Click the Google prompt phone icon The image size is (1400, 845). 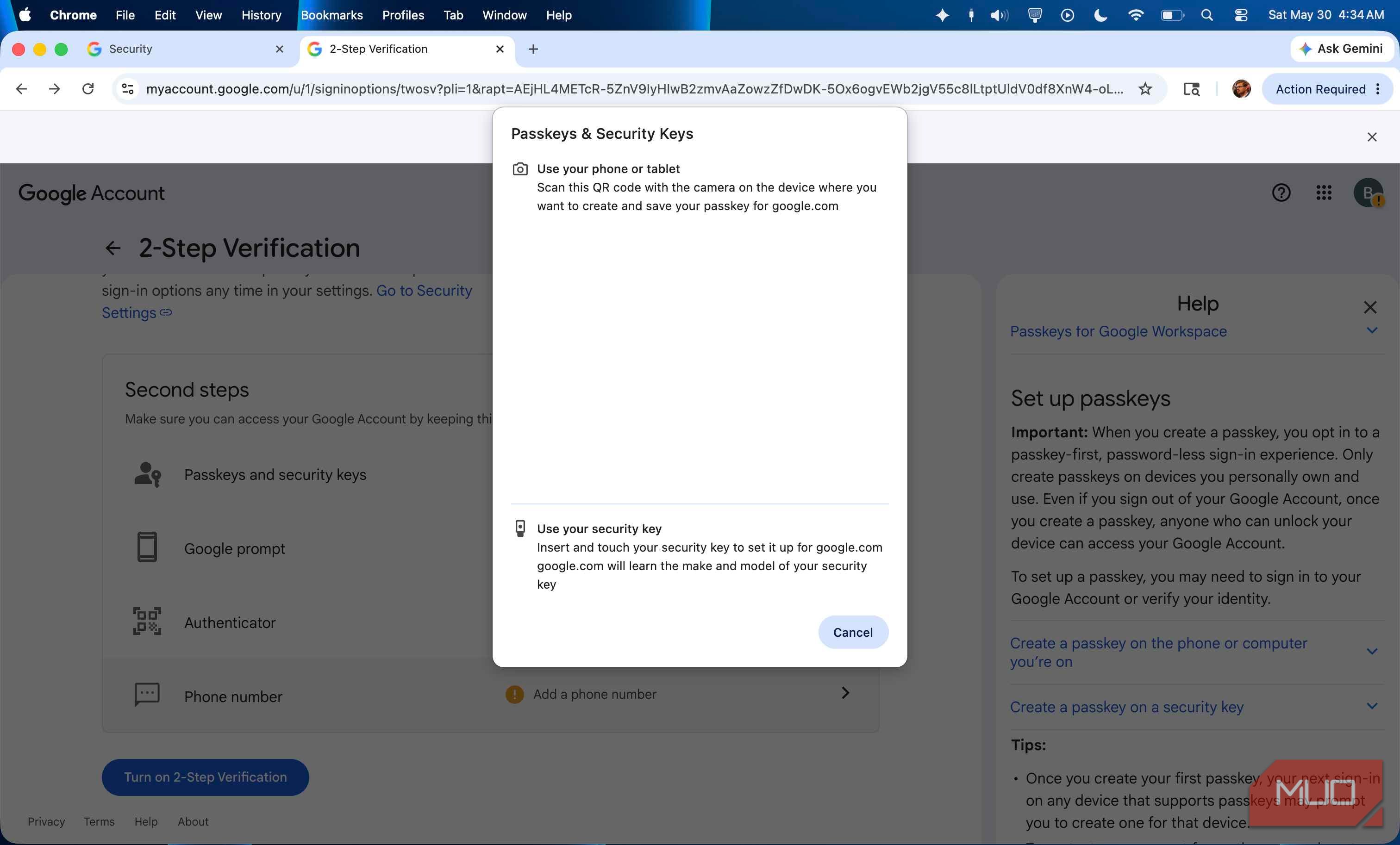(147, 547)
